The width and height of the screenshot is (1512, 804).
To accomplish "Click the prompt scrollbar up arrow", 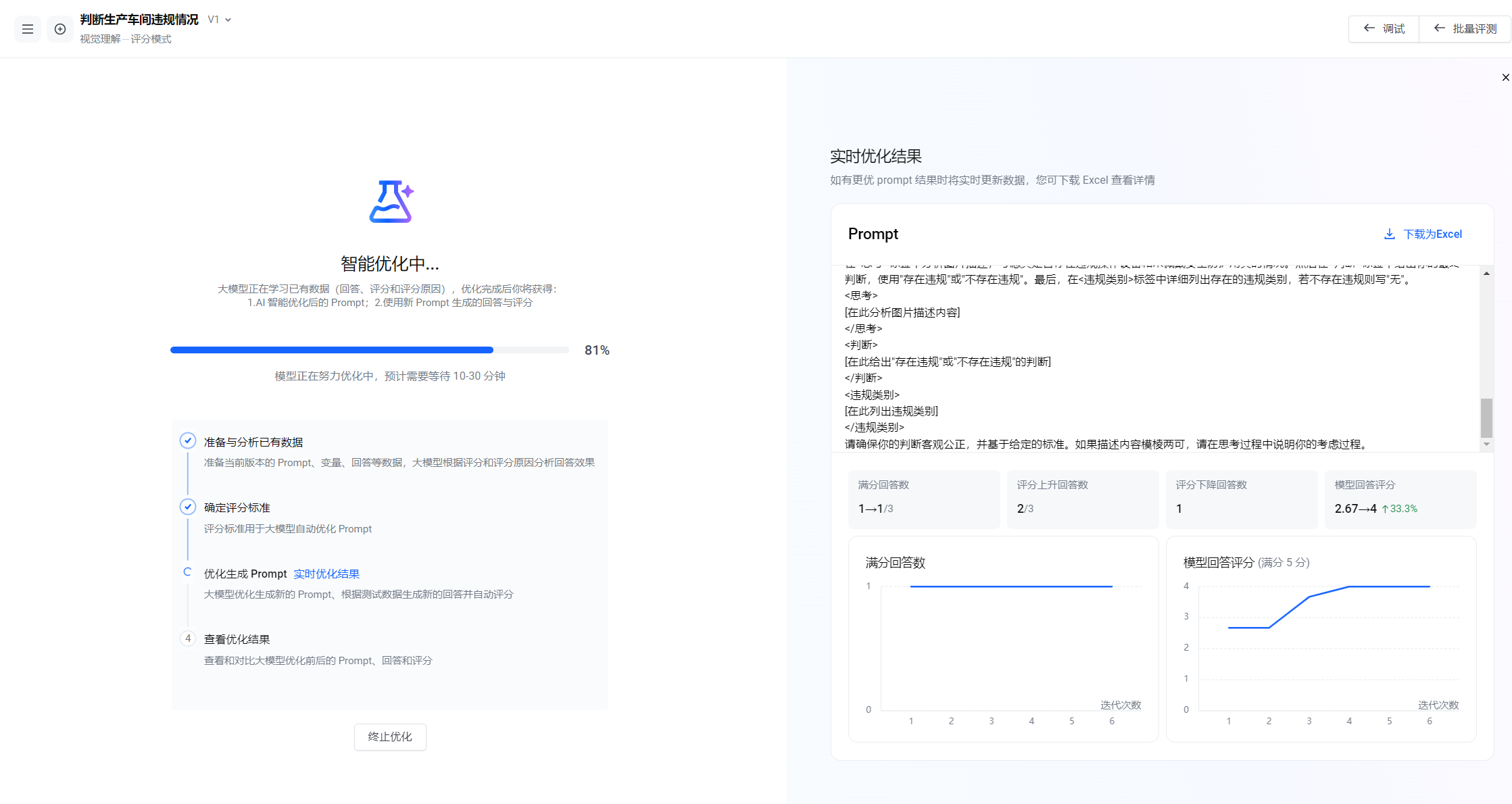I will [1486, 274].
